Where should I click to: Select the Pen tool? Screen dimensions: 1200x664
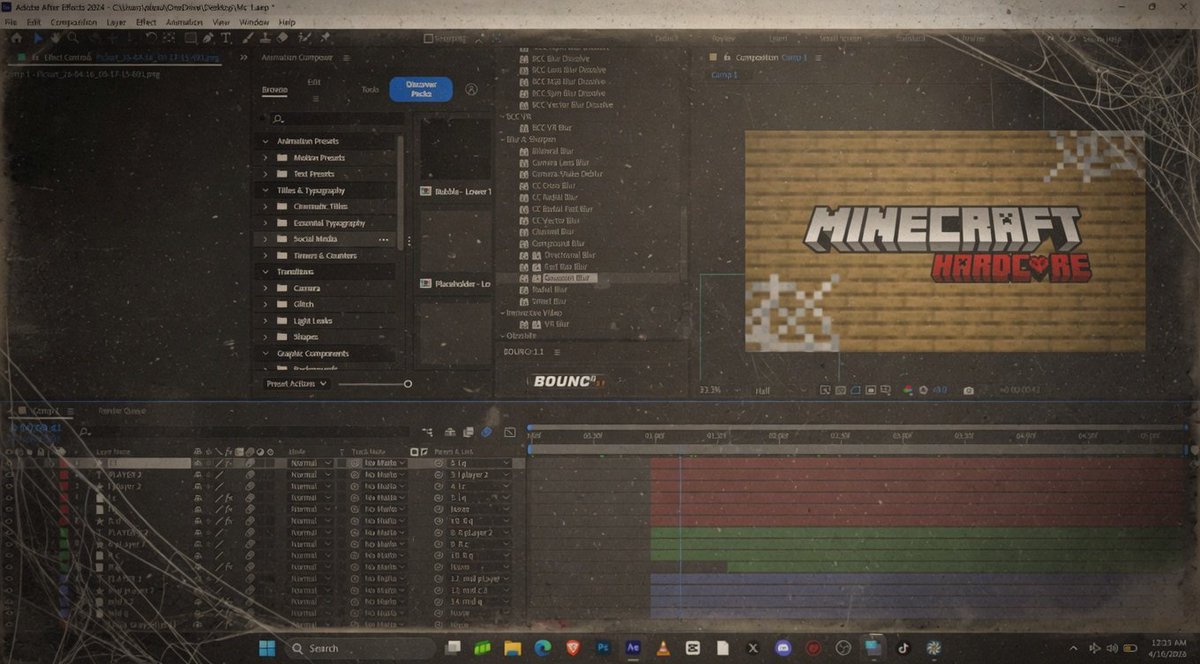[208, 38]
